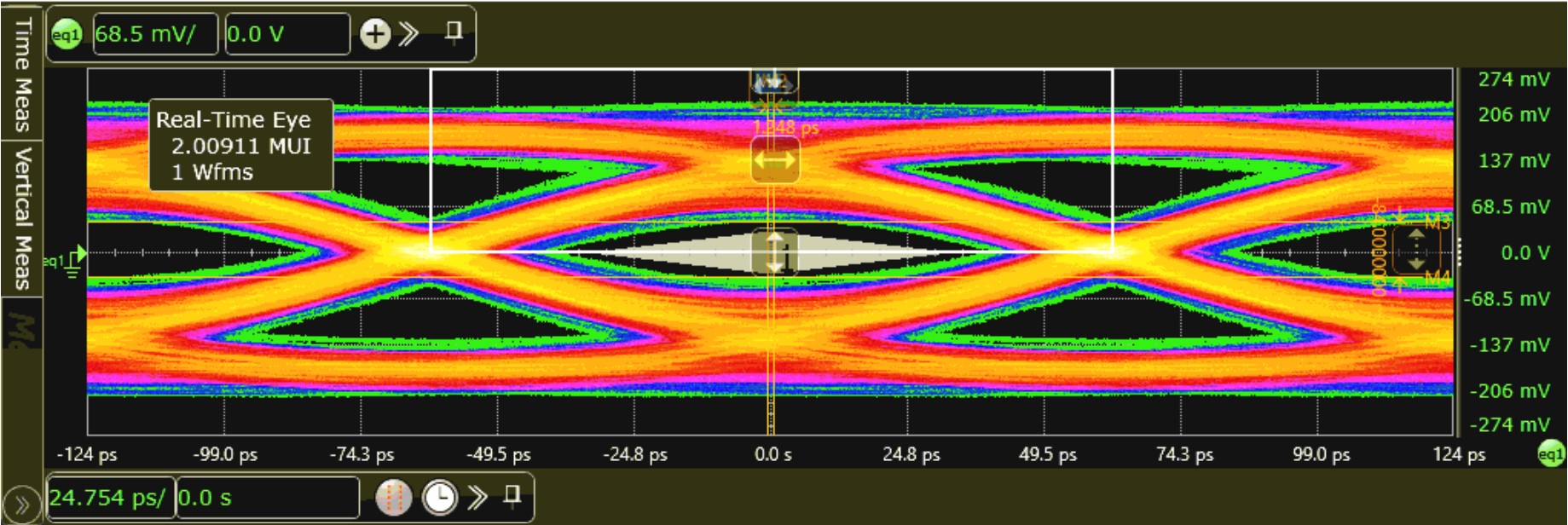Click the eq1 badge at bottom right
Image resolution: width=1568 pixels, height=525 pixels.
tap(1550, 453)
